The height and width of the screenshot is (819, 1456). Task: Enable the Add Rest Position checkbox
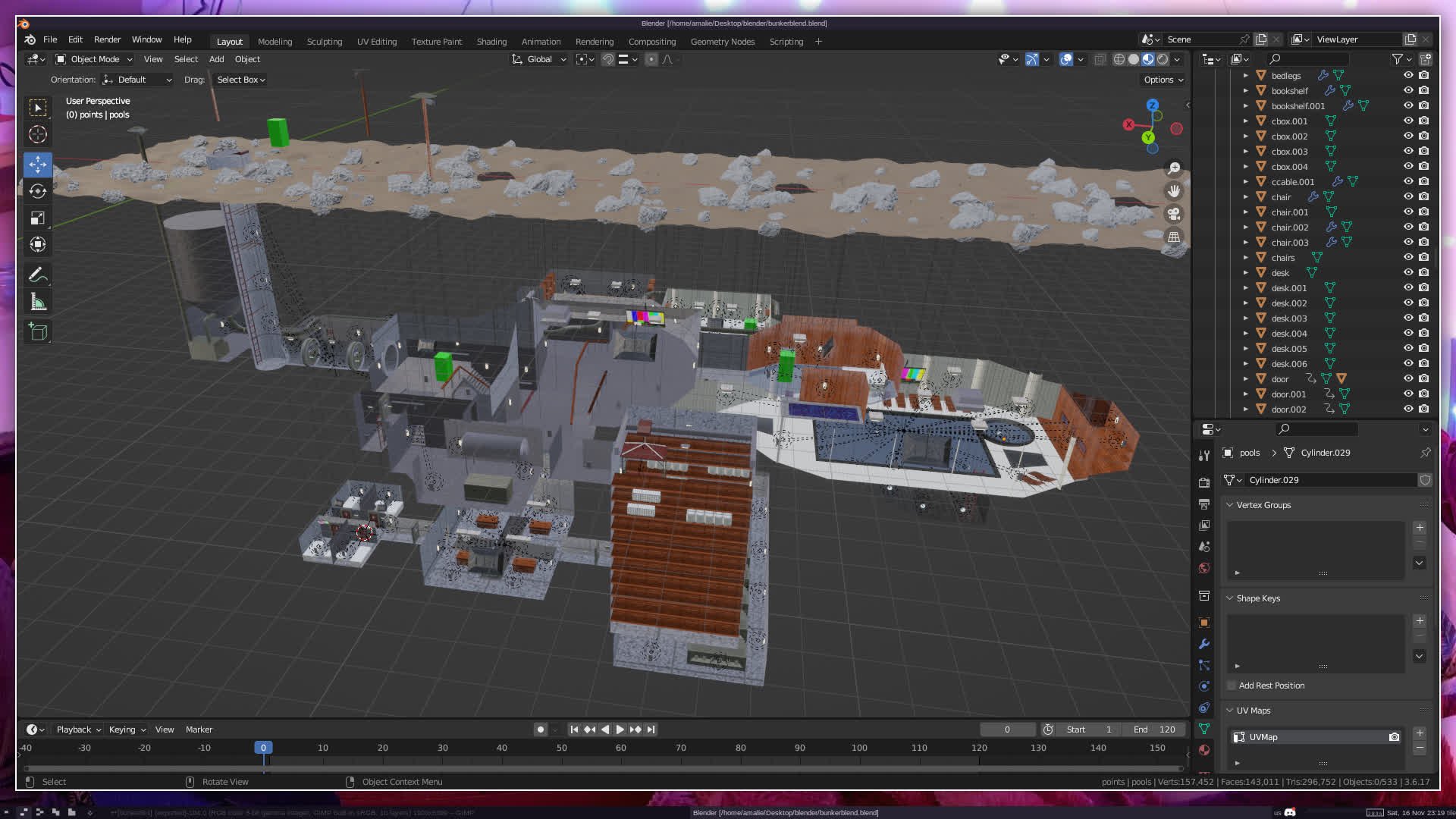pyautogui.click(x=1232, y=686)
